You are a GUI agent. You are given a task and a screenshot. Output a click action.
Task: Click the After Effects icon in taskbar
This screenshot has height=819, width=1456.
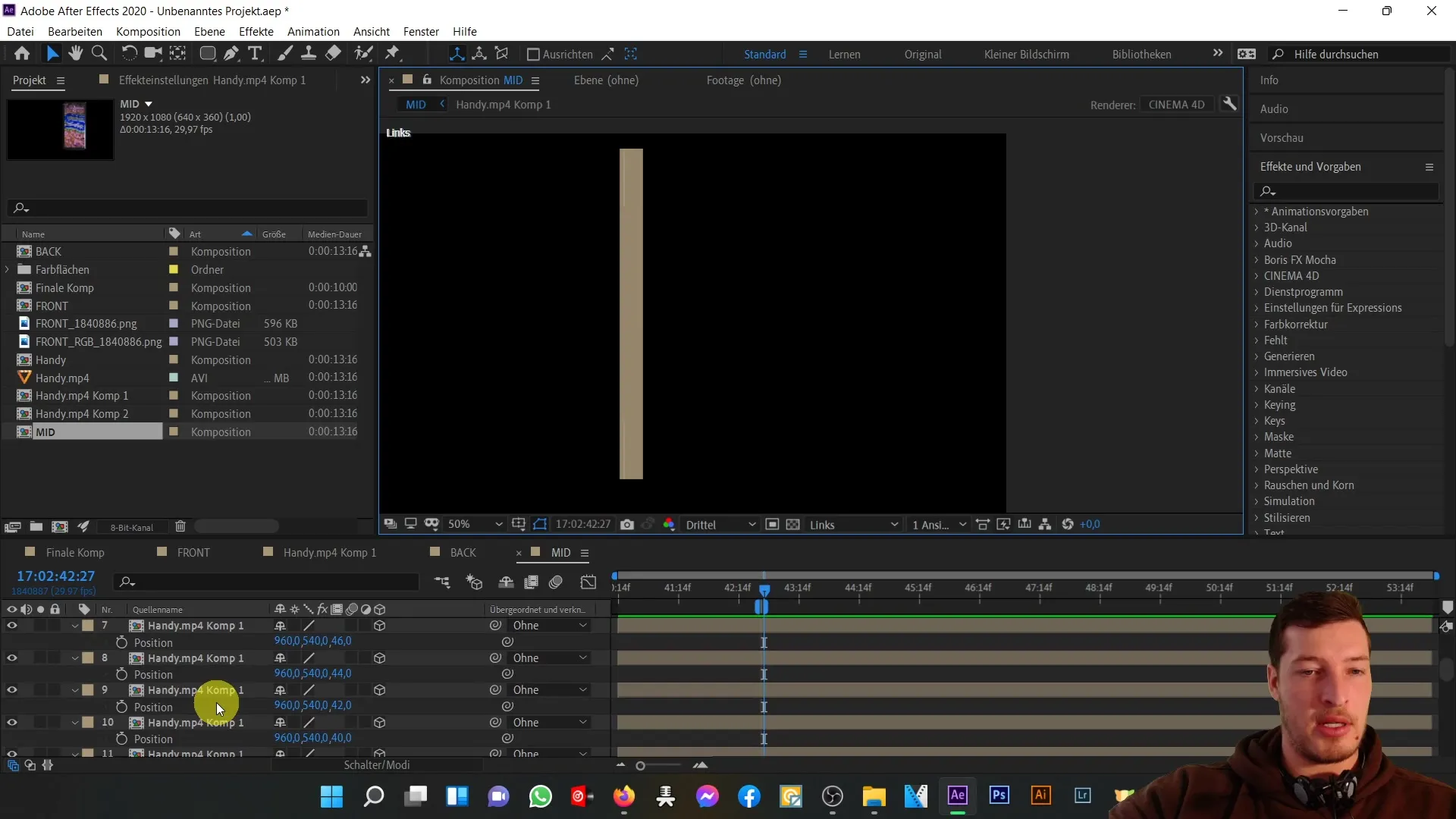pyautogui.click(x=957, y=796)
